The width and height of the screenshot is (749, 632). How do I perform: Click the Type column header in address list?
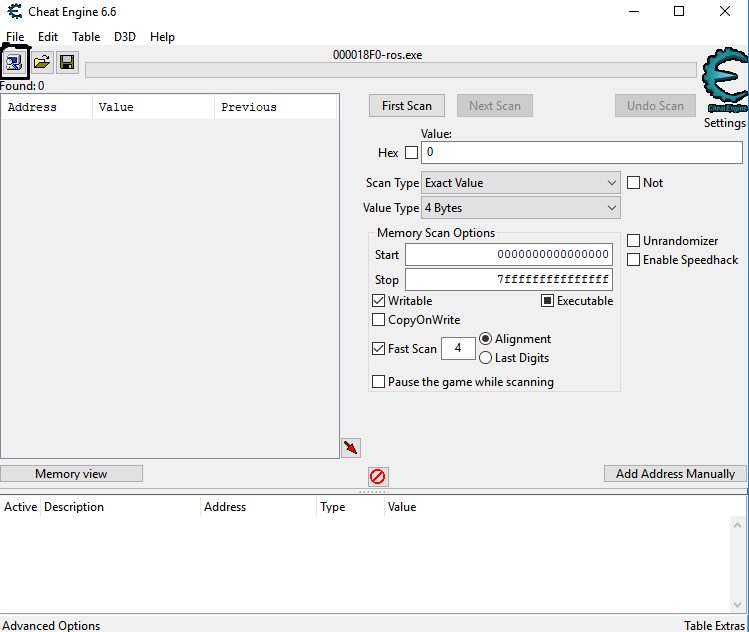pyautogui.click(x=350, y=507)
